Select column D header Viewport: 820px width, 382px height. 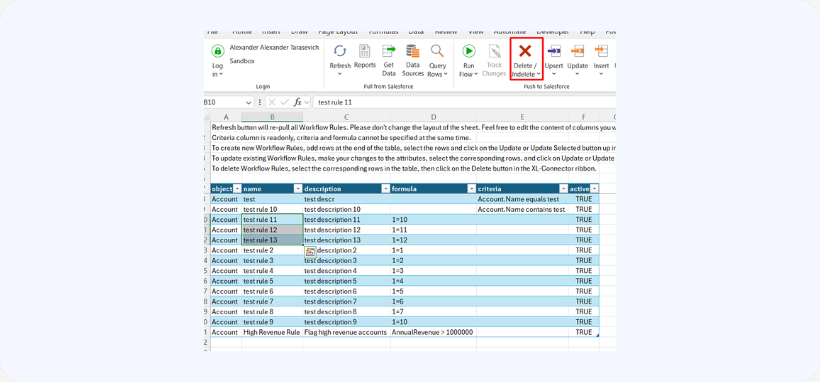click(x=433, y=117)
